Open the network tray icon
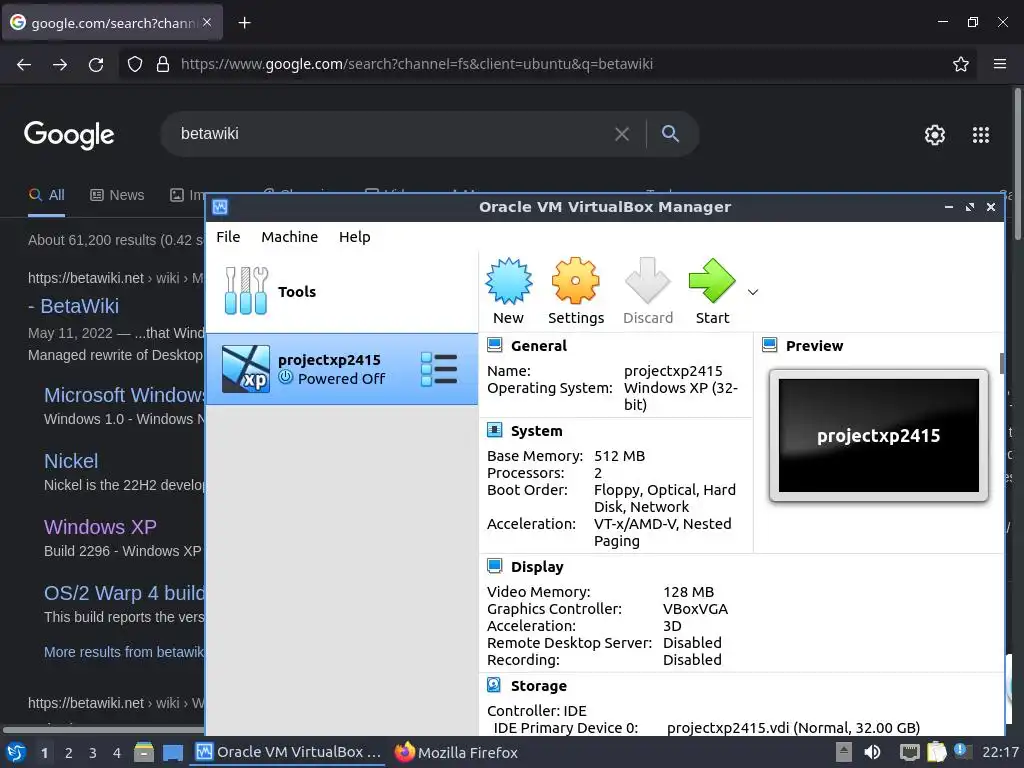Screen dimensions: 1024x768 coord(909,752)
